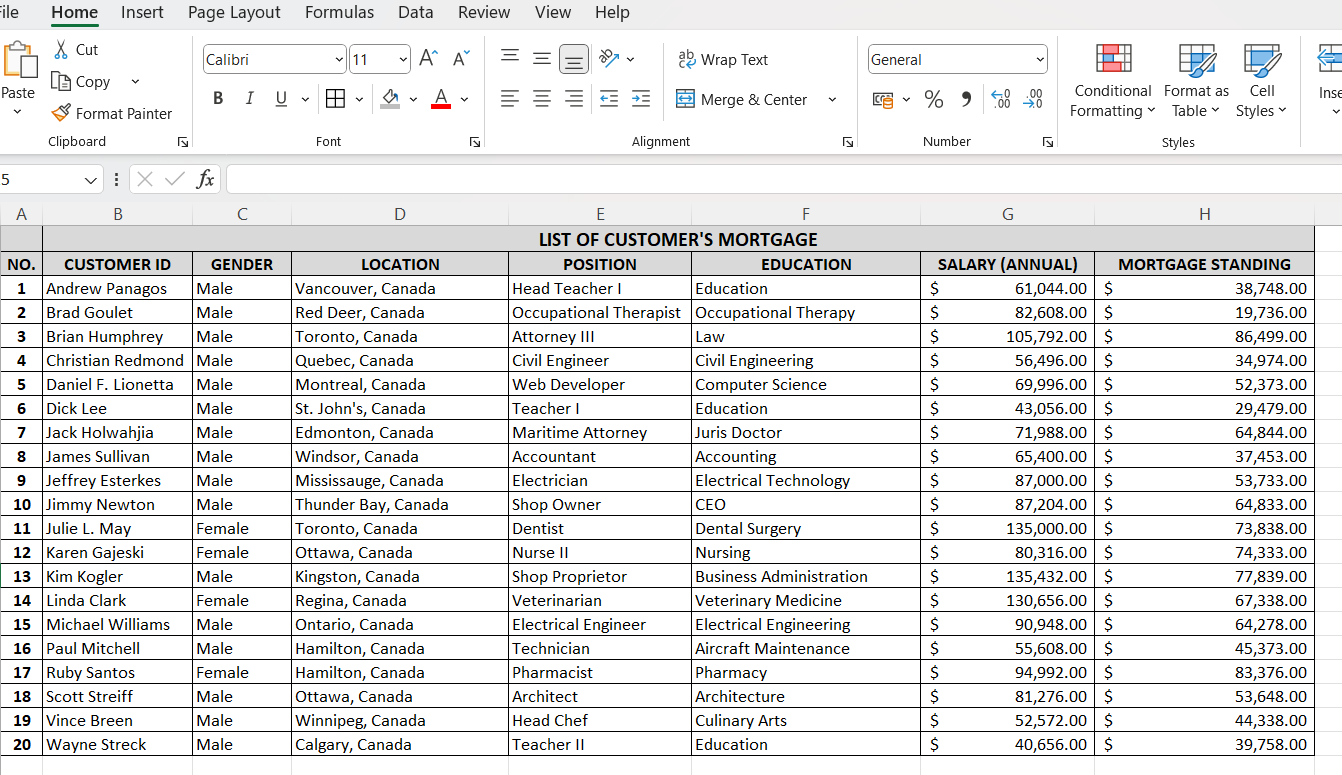Click the Decrease Decimal icon
This screenshot has width=1342, height=775.
click(1033, 99)
